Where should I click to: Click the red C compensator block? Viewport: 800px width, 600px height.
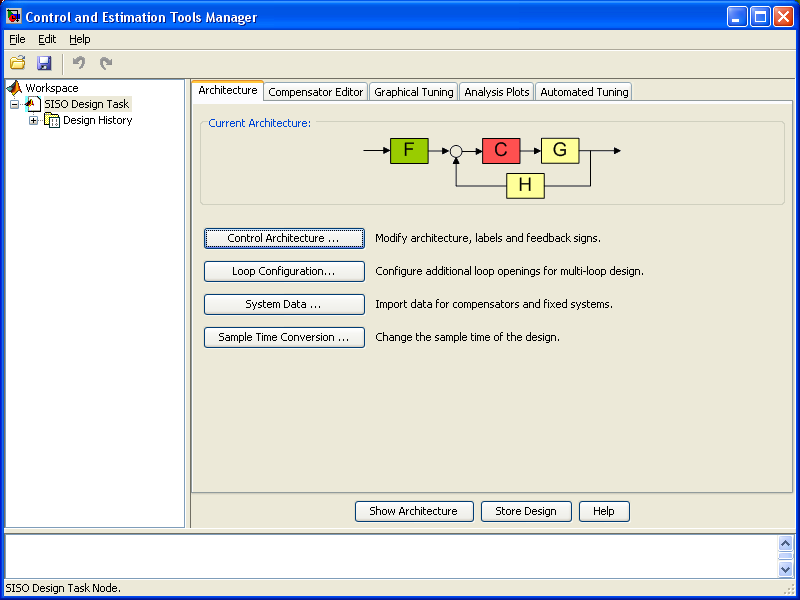click(501, 151)
